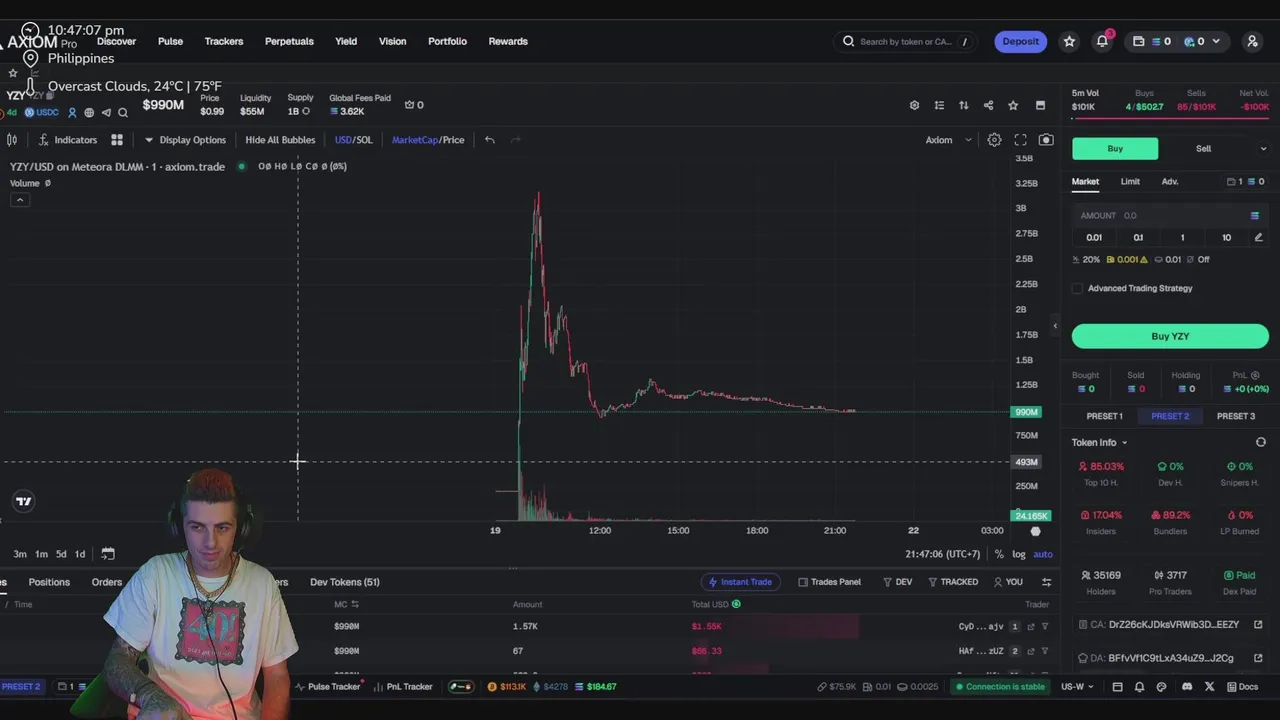Image resolution: width=1280 pixels, height=720 pixels.
Task: Edit quick amounts with the pencil icon
Action: [1258, 237]
